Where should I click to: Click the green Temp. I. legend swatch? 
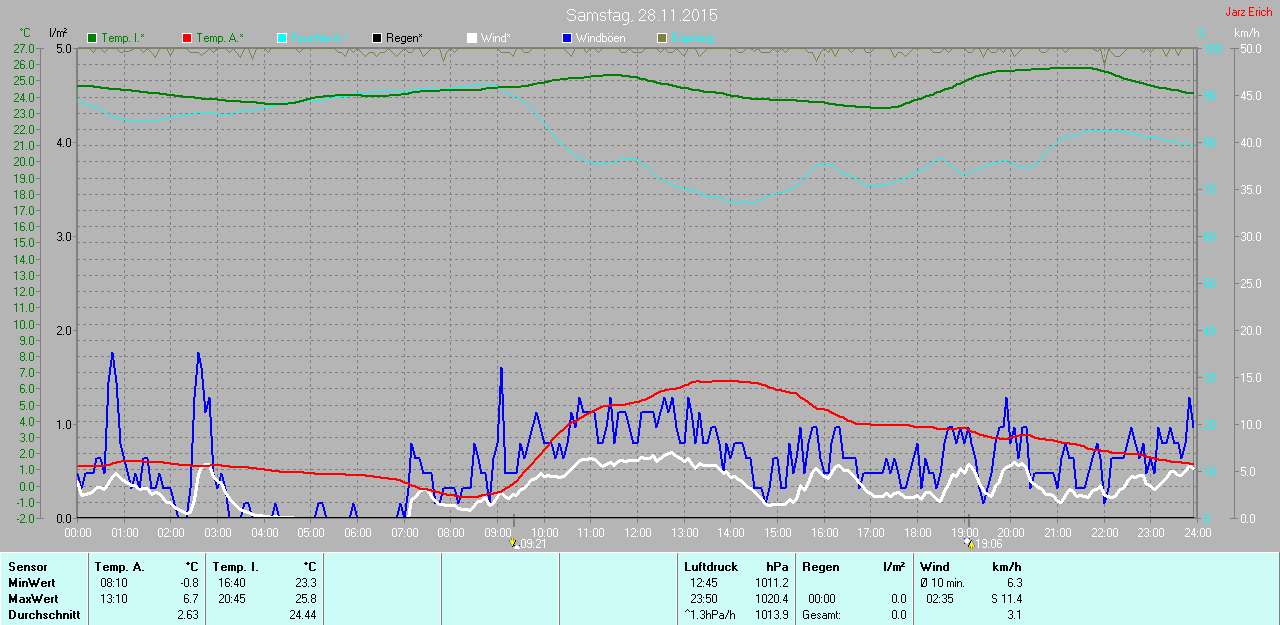point(93,38)
